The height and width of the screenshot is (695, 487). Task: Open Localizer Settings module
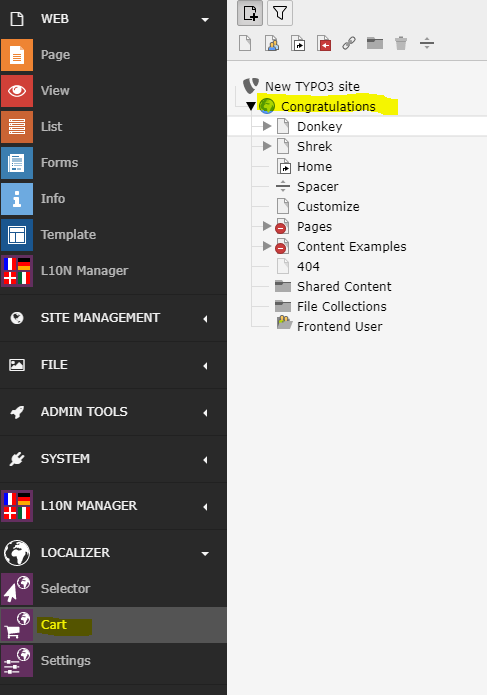[113, 661]
